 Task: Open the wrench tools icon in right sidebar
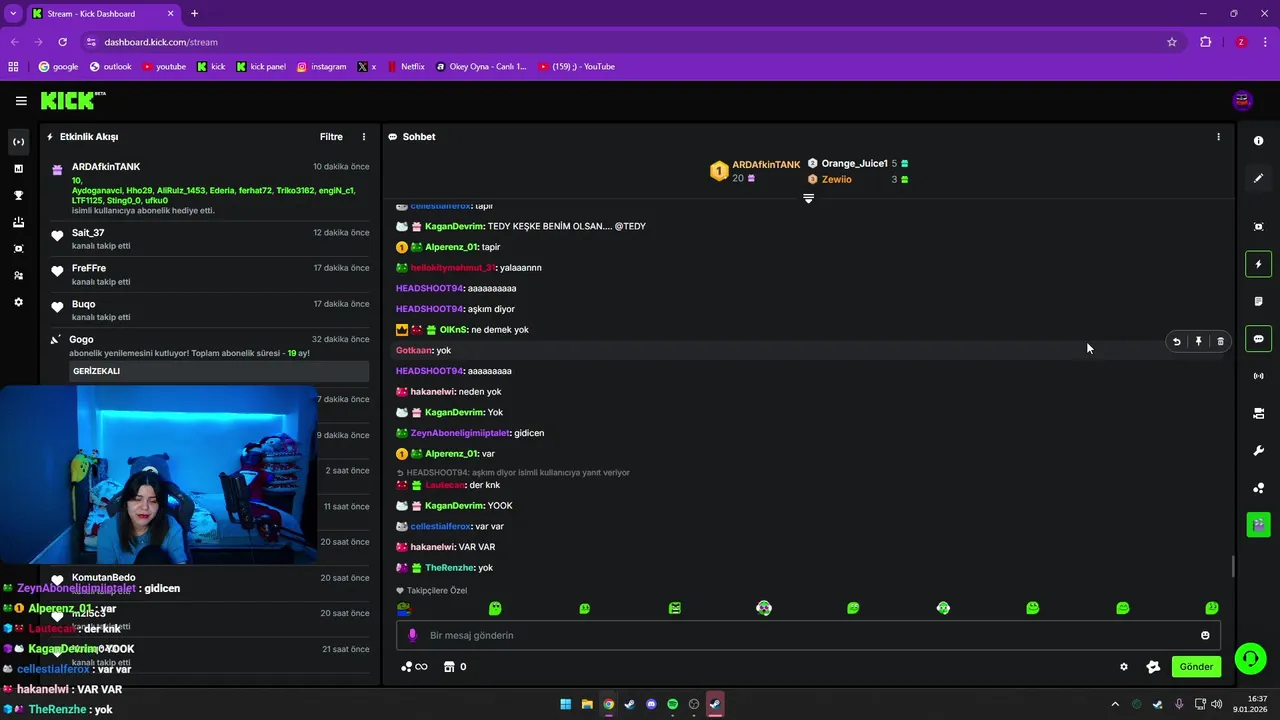[1259, 451]
